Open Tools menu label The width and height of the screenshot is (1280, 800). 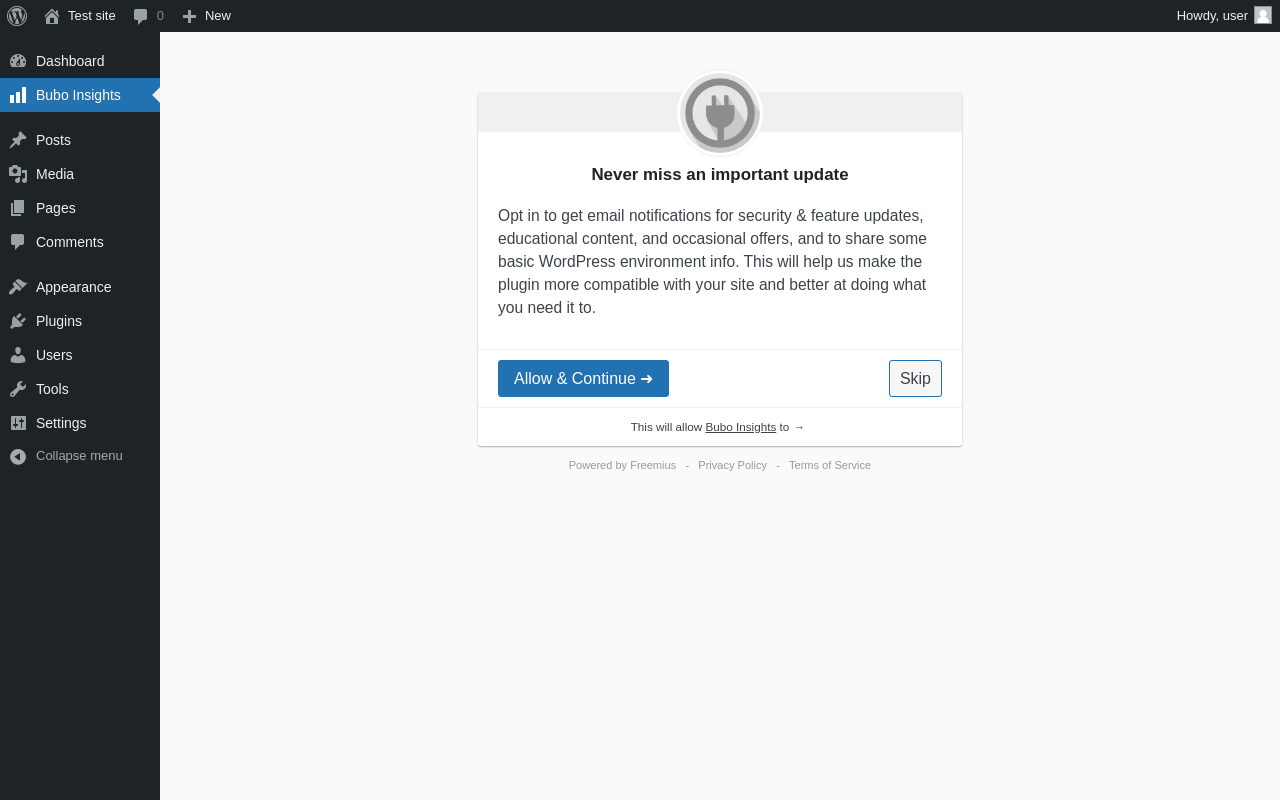click(52, 389)
